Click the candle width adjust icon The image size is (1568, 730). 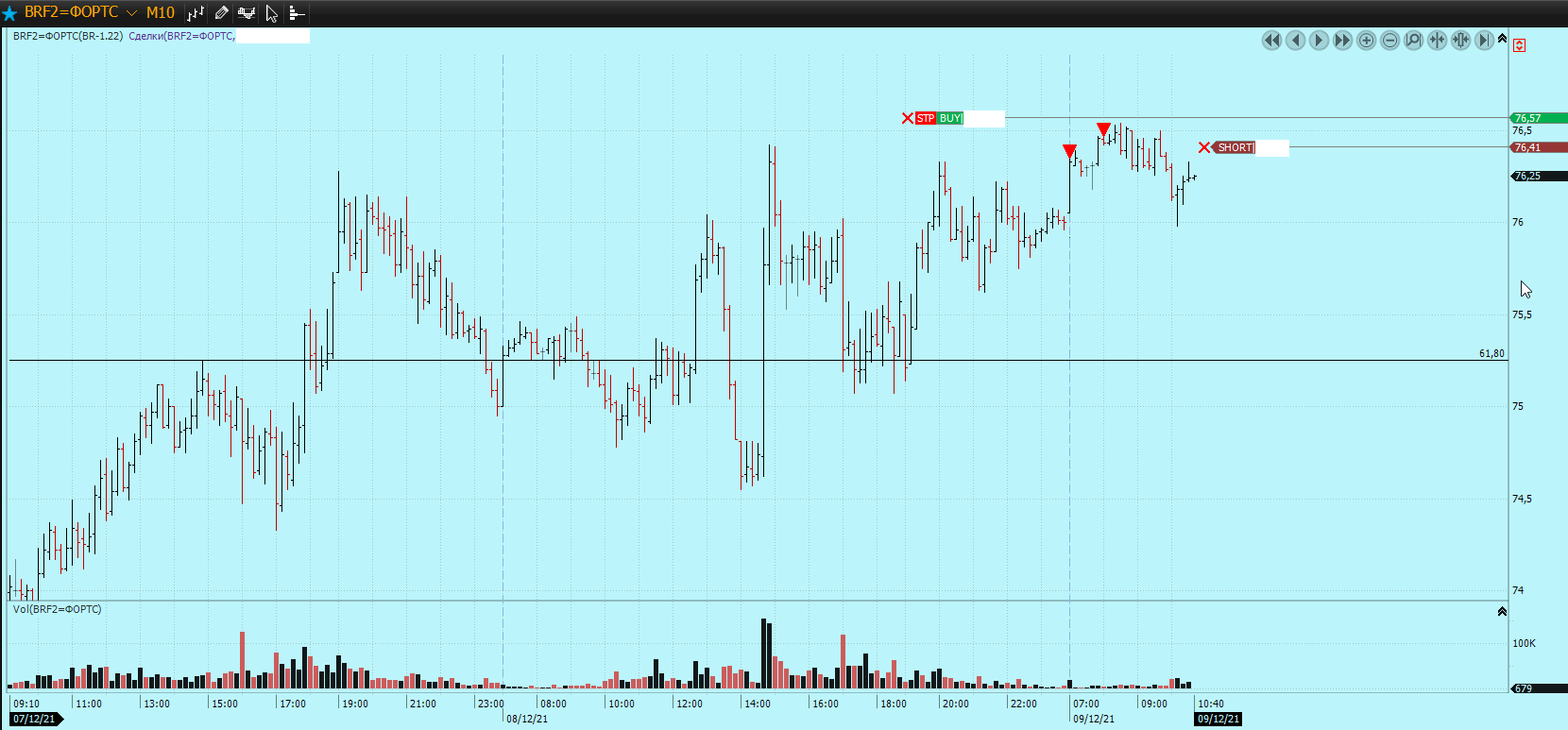tap(1461, 40)
